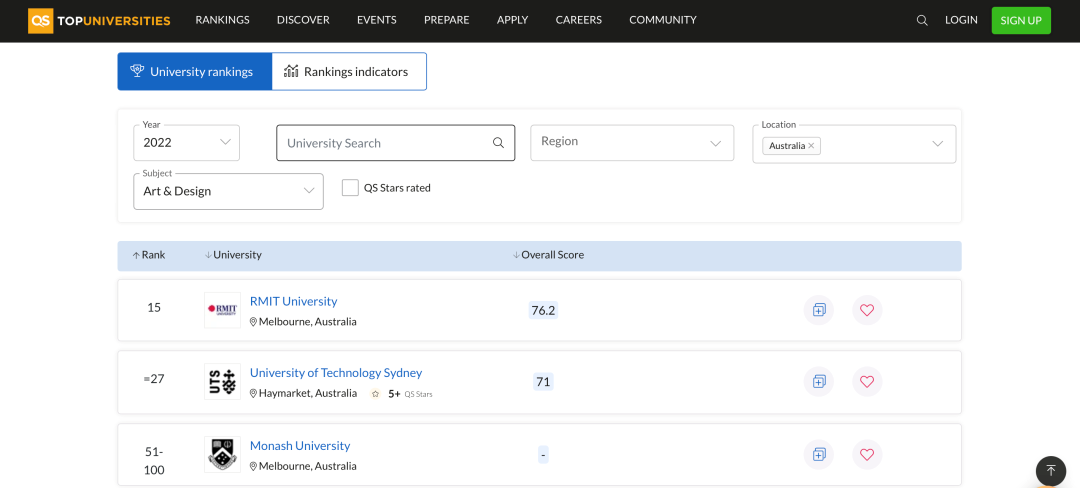Click rank value =27

(x=154, y=379)
